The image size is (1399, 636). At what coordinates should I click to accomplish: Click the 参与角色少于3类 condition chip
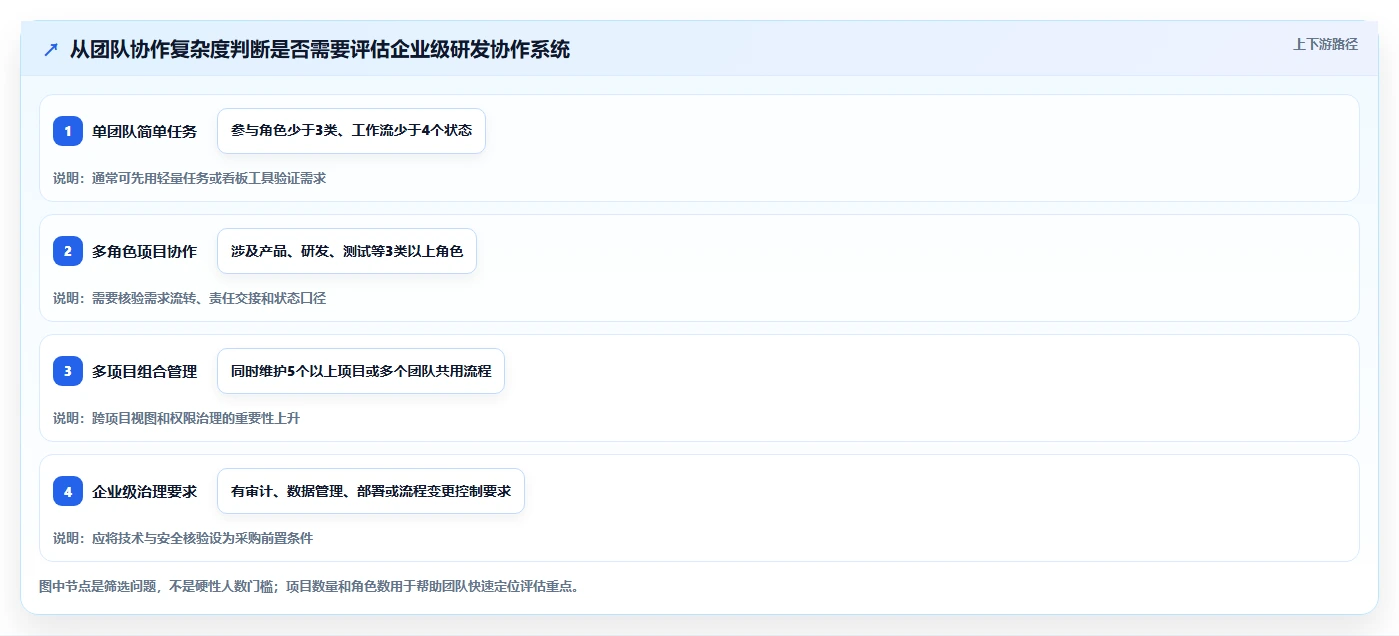pos(351,131)
